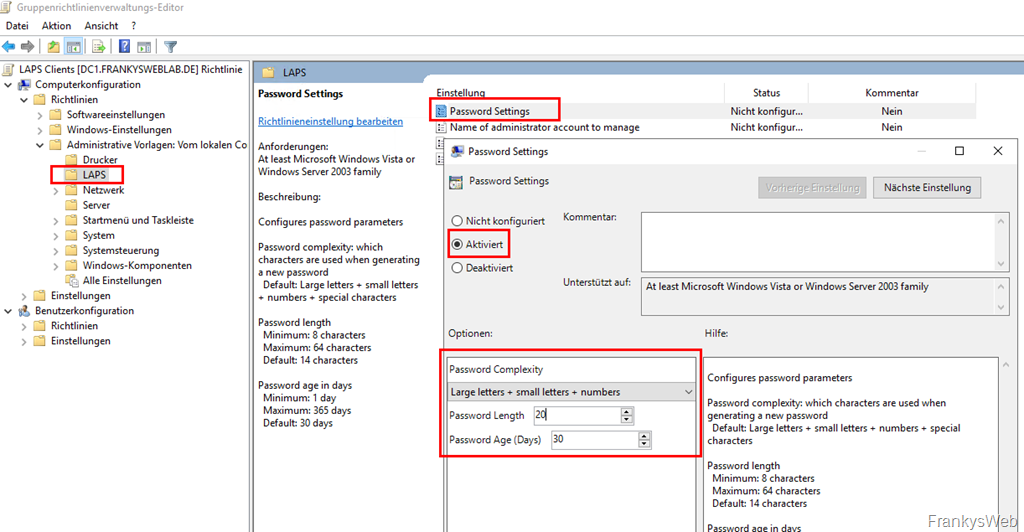This screenshot has width=1024, height=532.
Task: Open help via blue question mark icon
Action: pyautogui.click(x=125, y=46)
